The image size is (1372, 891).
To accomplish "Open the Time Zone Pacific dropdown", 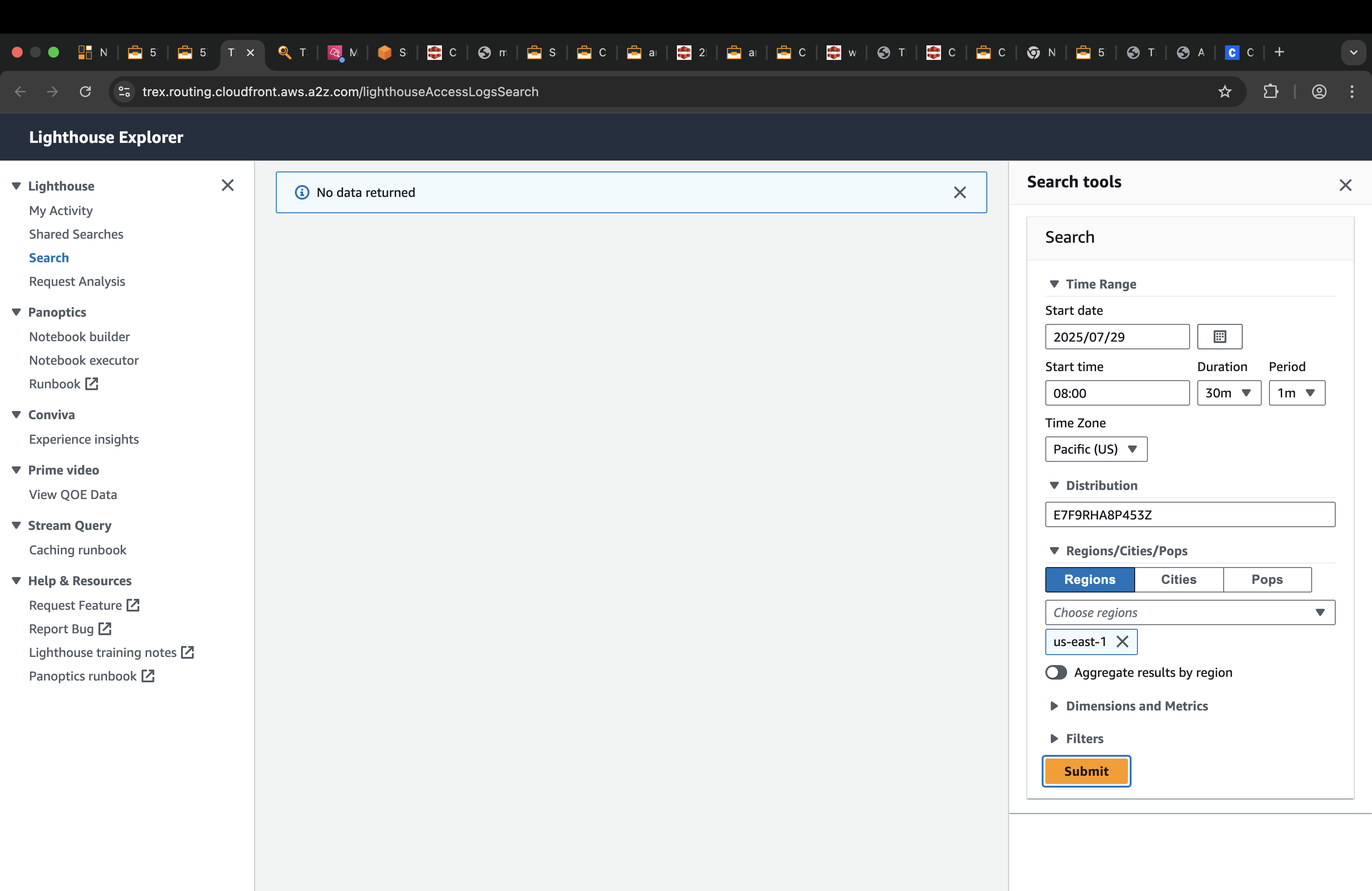I will 1095,449.
